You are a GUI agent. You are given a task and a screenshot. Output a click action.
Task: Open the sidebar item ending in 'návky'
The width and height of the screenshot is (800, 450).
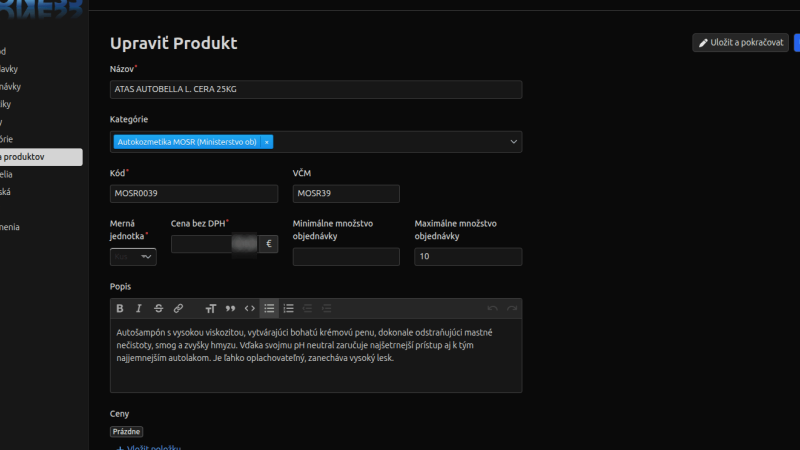coord(10,87)
